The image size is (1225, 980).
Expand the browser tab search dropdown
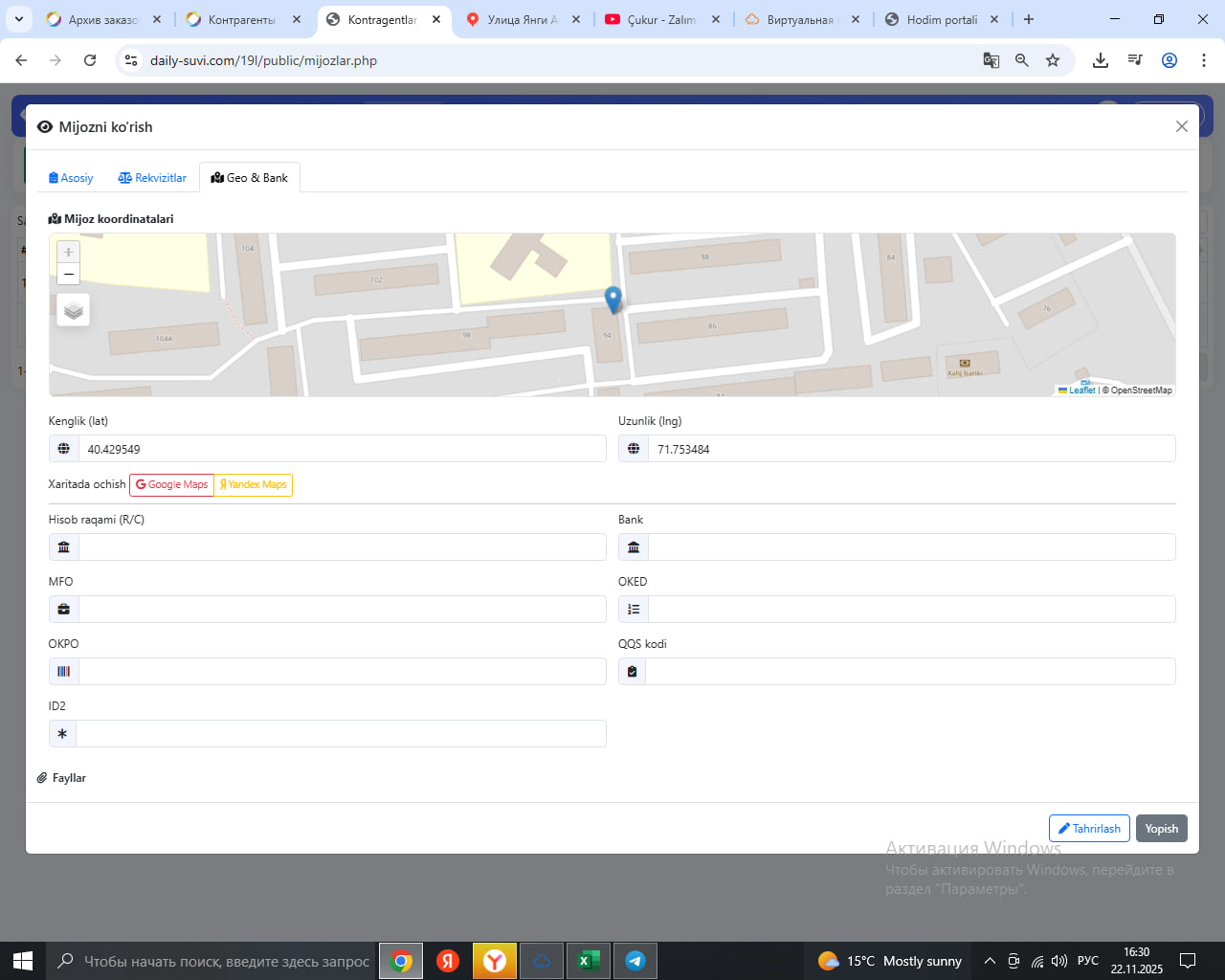18,19
